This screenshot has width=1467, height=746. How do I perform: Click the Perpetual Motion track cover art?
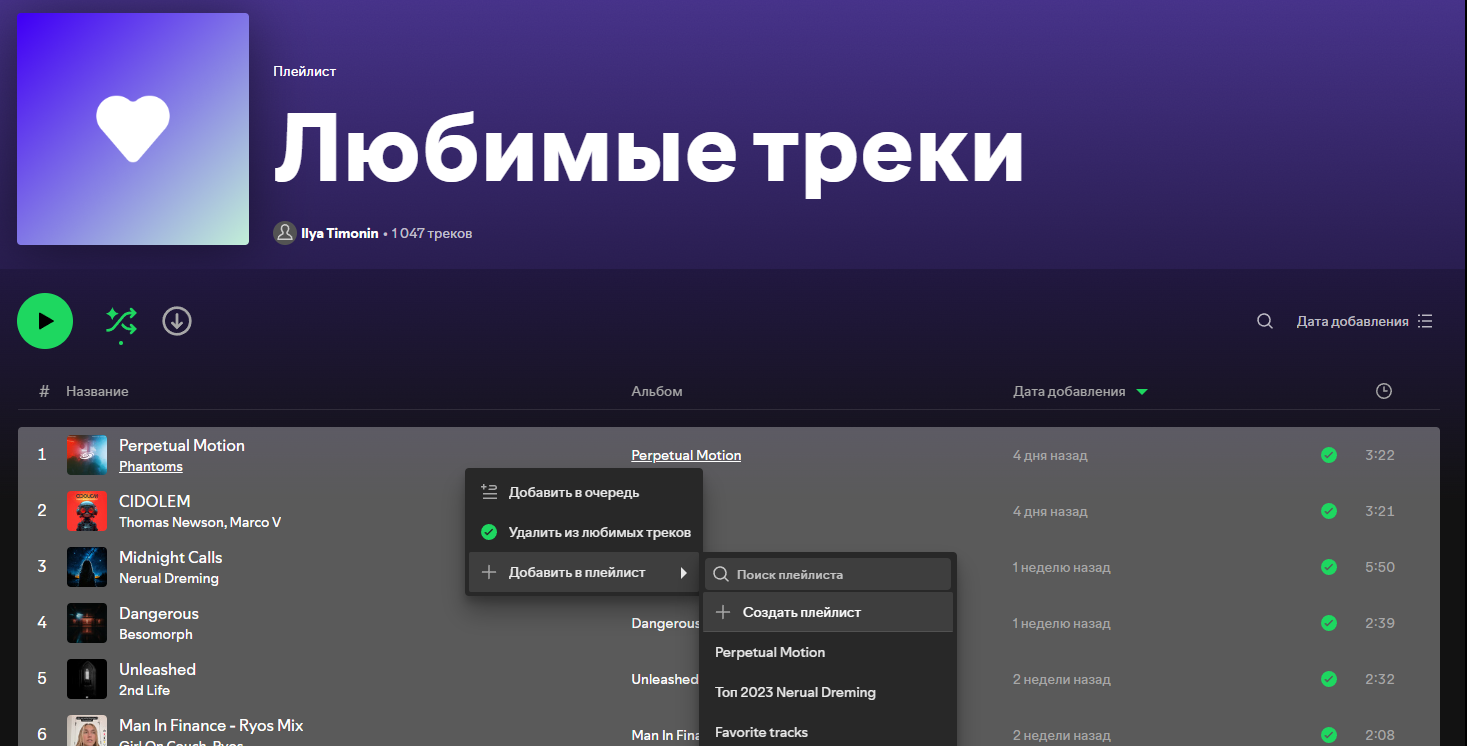[x=87, y=455]
